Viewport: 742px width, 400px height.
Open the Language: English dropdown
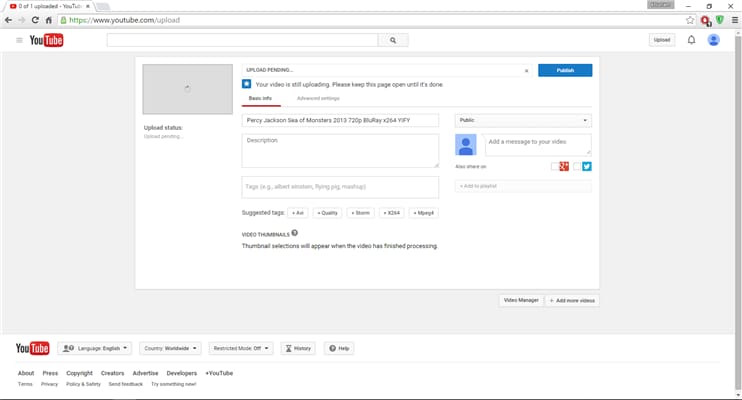95,348
